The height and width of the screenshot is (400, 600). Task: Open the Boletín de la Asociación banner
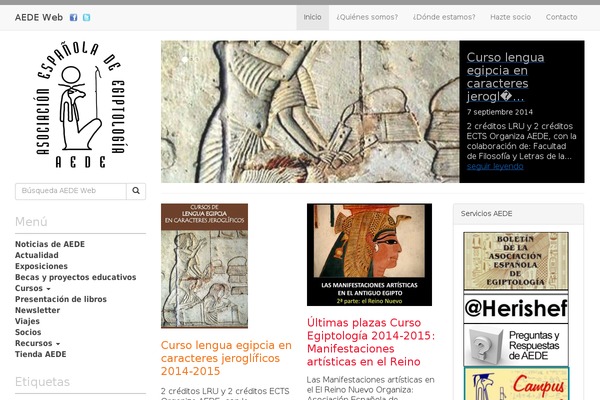pyautogui.click(x=516, y=261)
